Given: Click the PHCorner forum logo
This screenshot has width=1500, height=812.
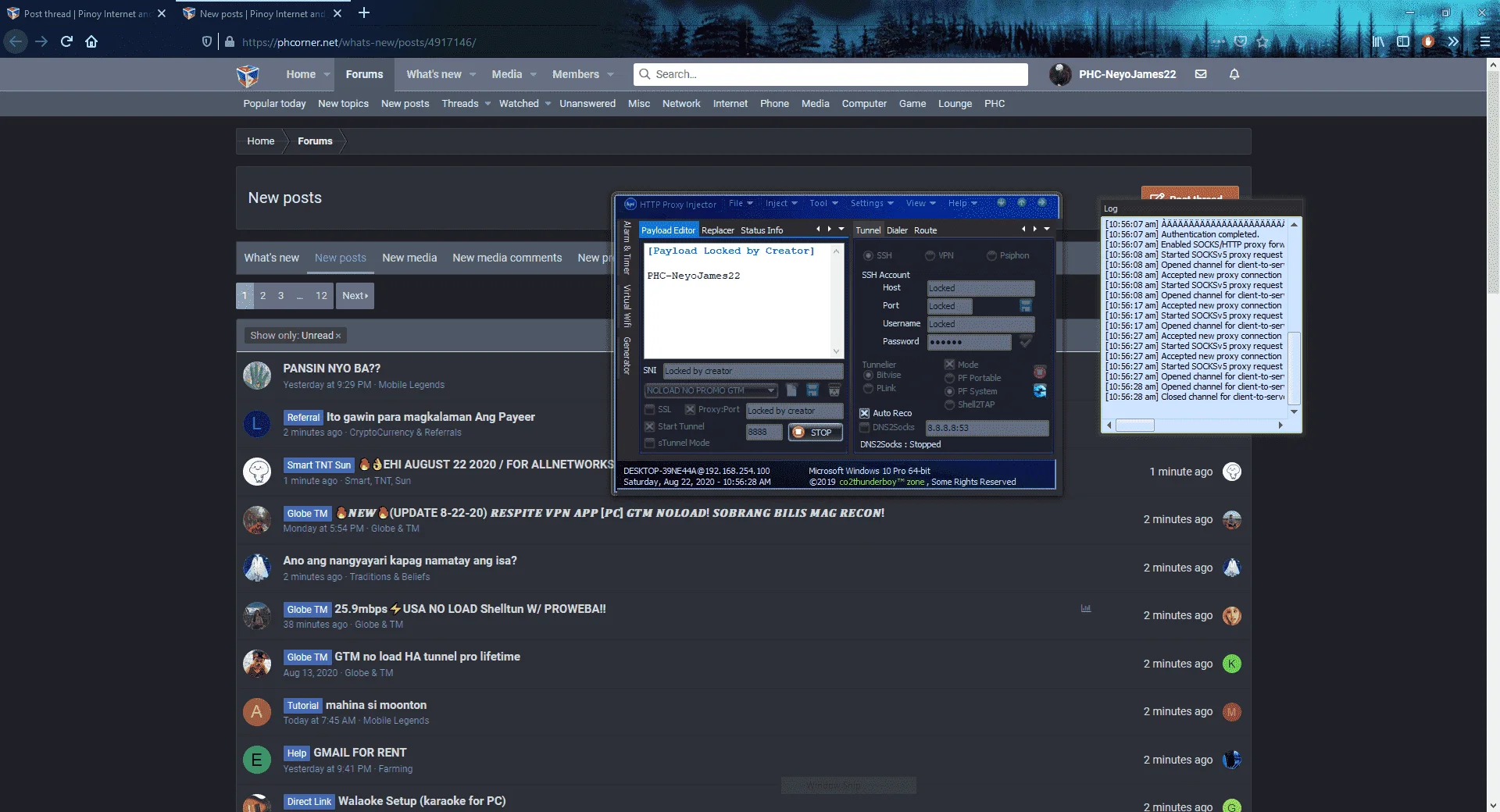Looking at the screenshot, I should [x=248, y=75].
